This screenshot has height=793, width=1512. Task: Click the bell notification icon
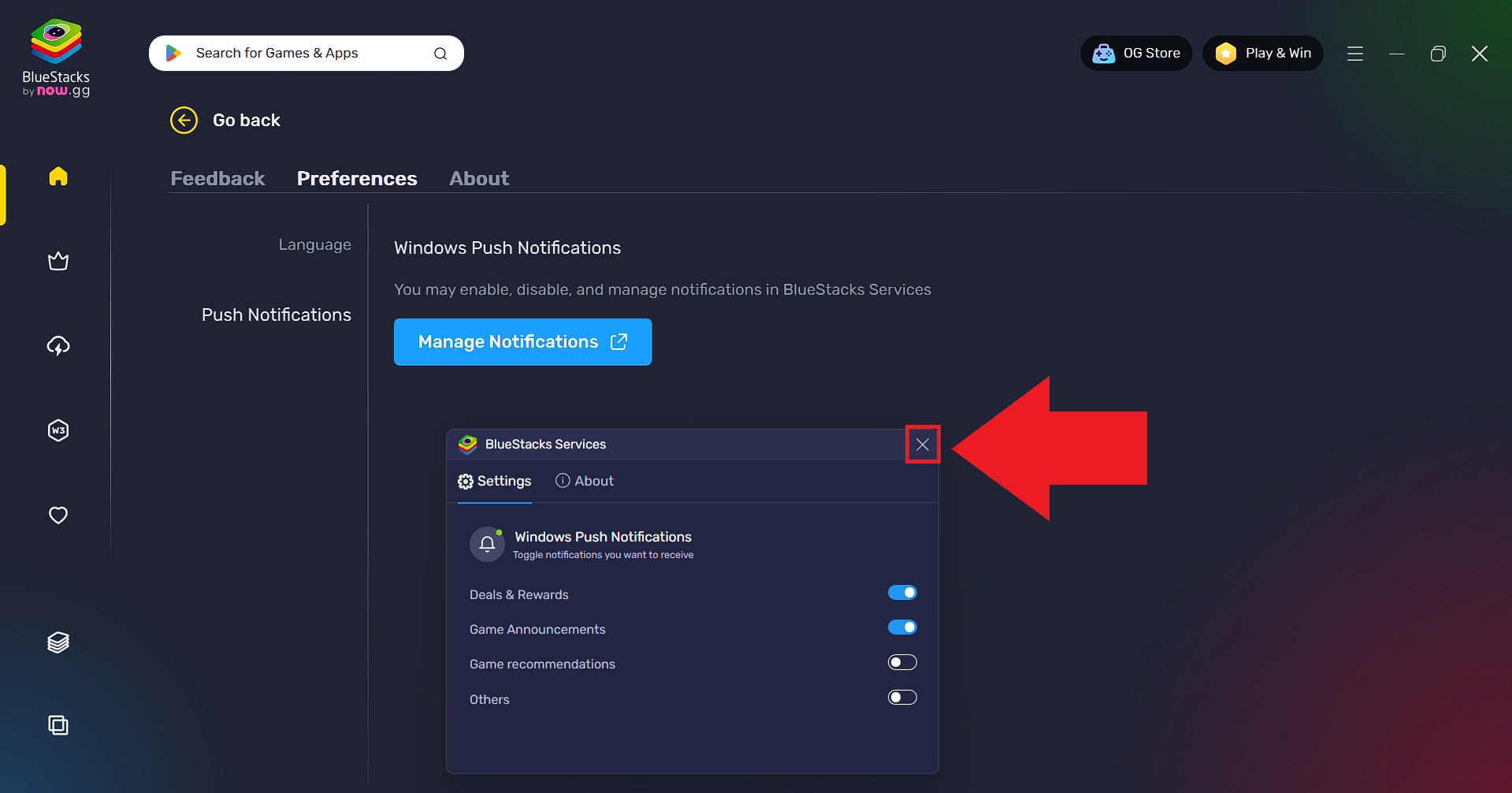click(x=487, y=544)
